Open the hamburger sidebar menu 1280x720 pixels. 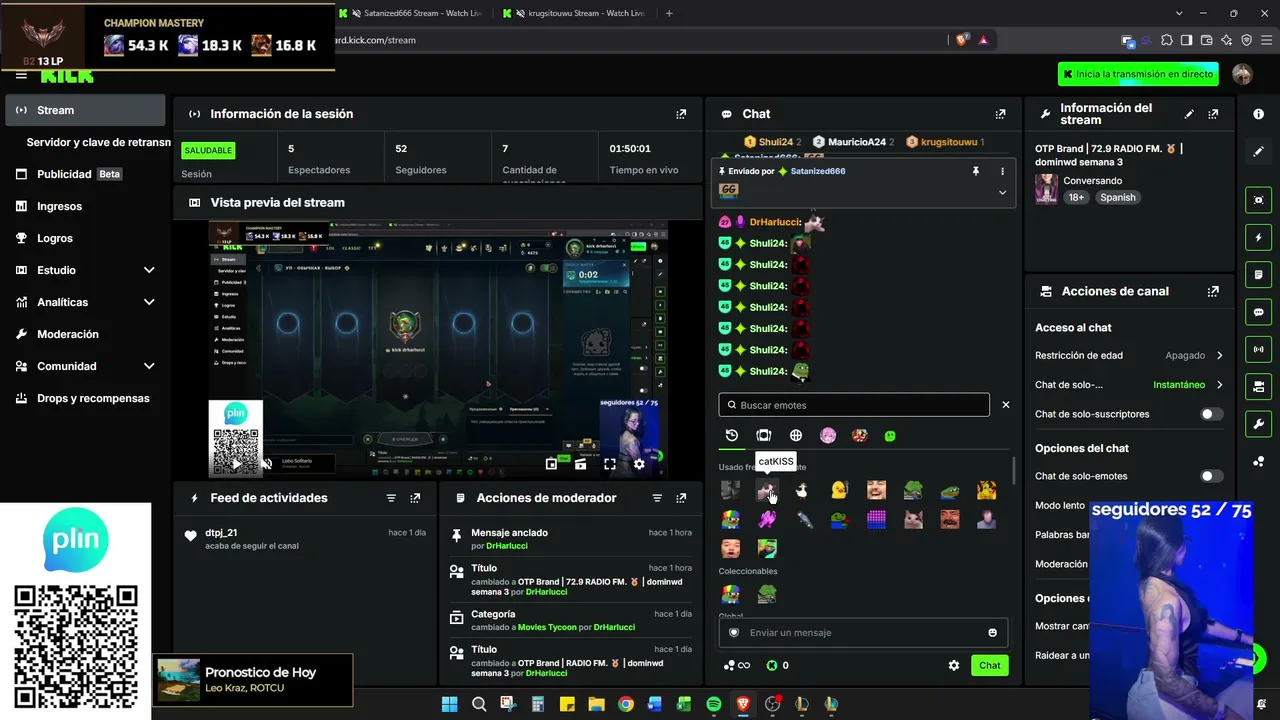pyautogui.click(x=21, y=75)
